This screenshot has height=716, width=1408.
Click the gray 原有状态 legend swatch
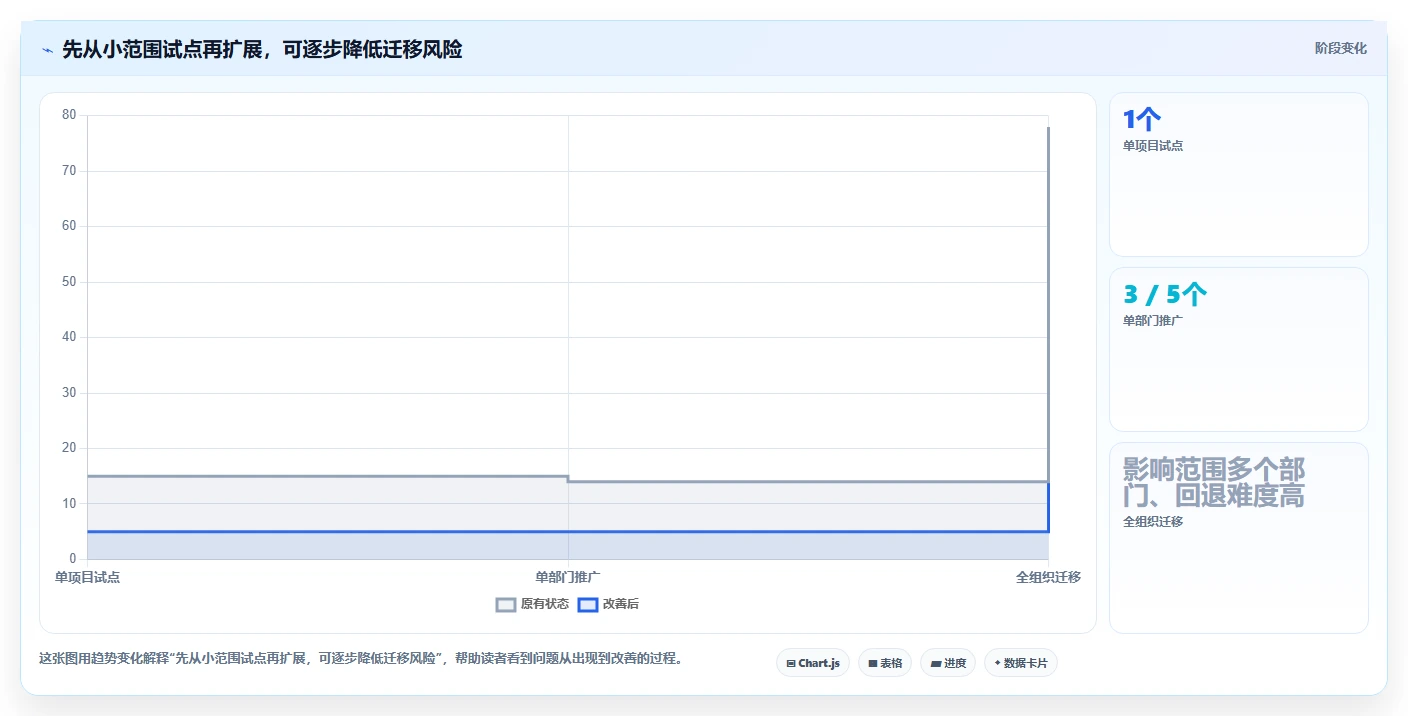(506, 604)
